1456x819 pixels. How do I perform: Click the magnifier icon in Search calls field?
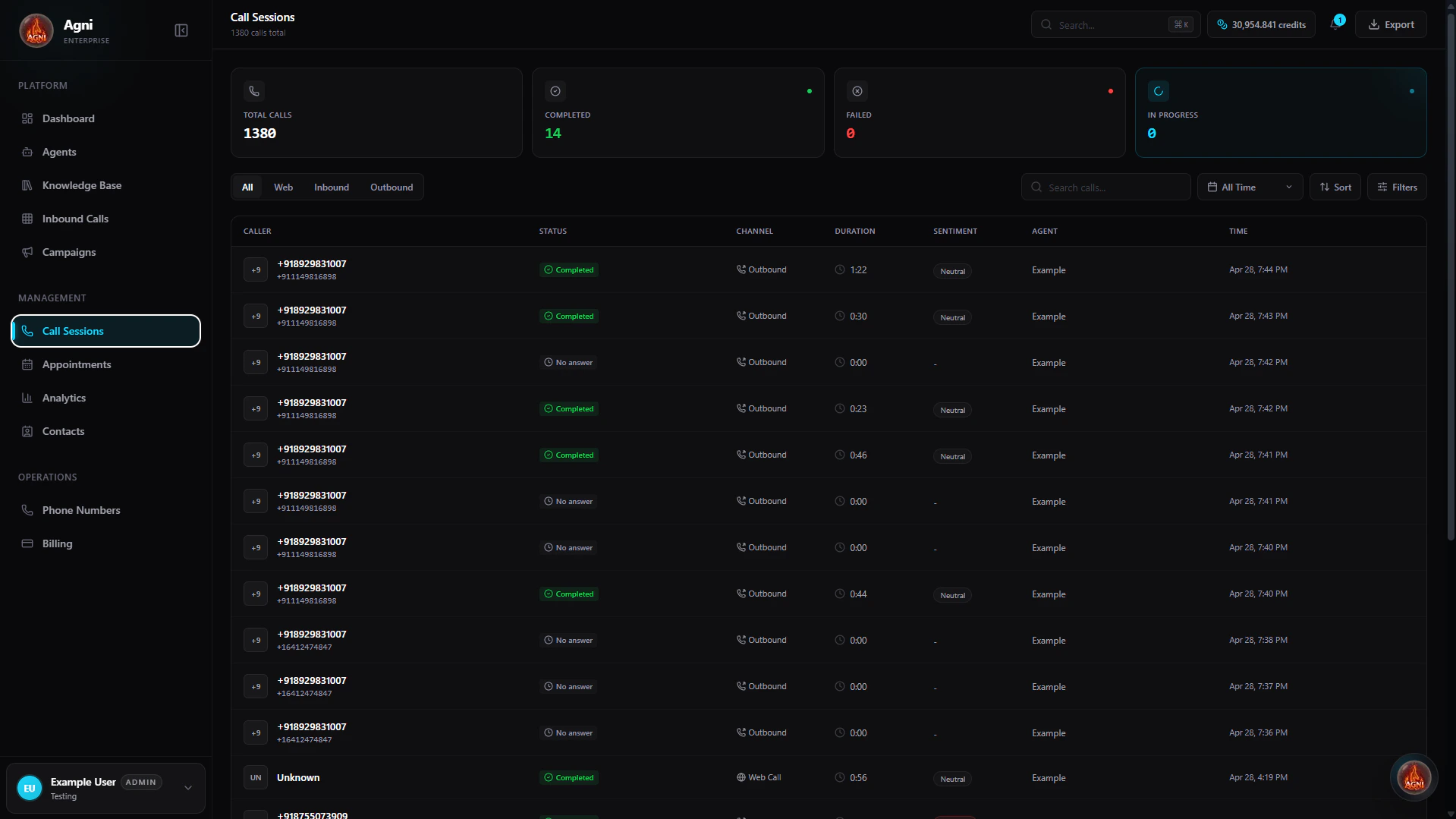1036,187
